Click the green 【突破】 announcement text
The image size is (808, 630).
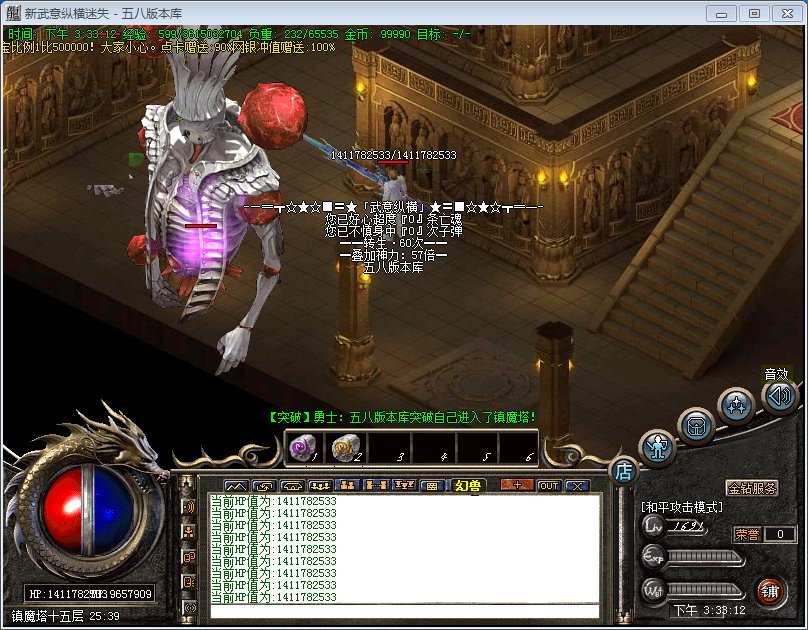click(x=402, y=417)
